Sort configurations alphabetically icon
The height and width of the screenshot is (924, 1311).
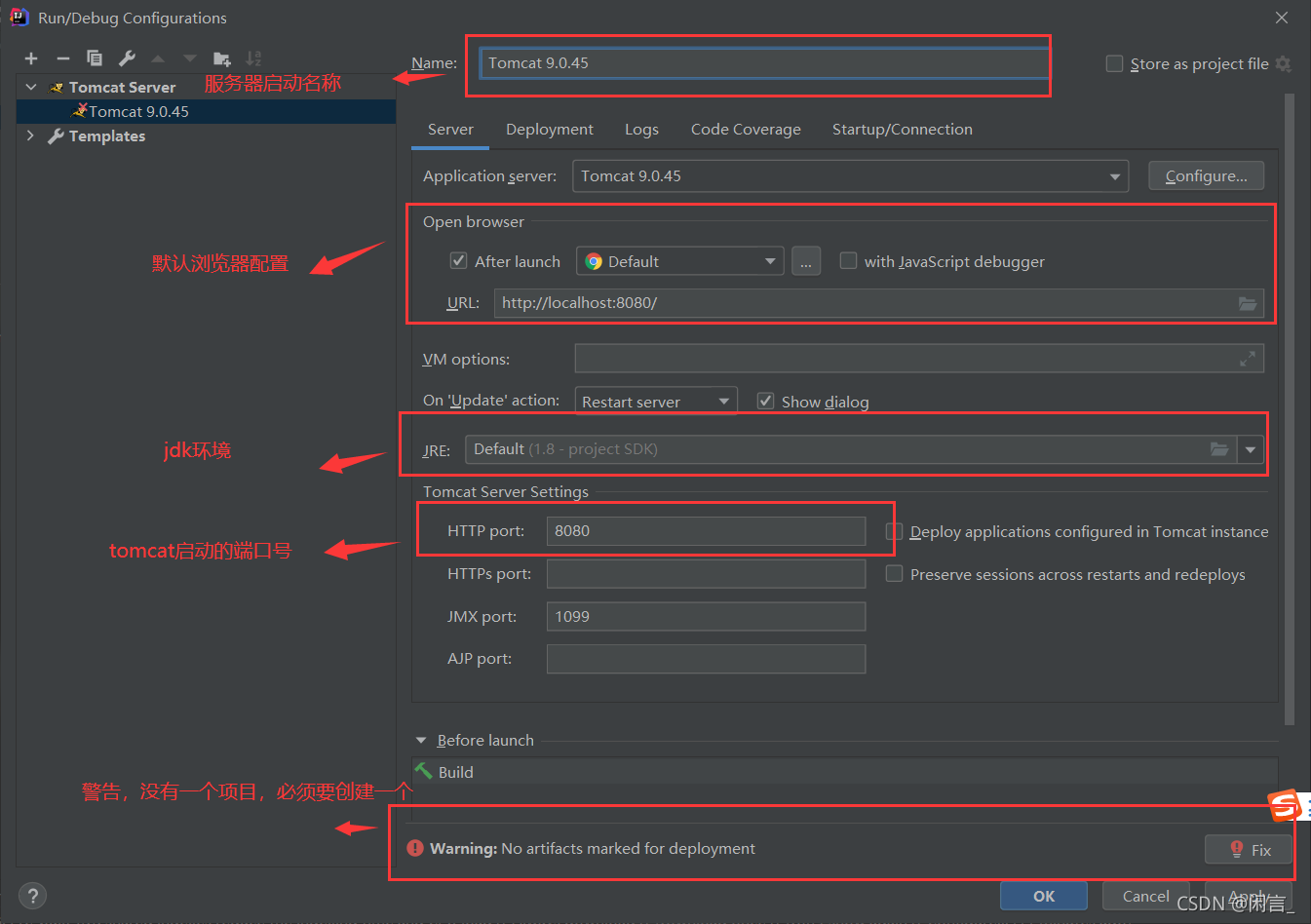click(x=253, y=58)
